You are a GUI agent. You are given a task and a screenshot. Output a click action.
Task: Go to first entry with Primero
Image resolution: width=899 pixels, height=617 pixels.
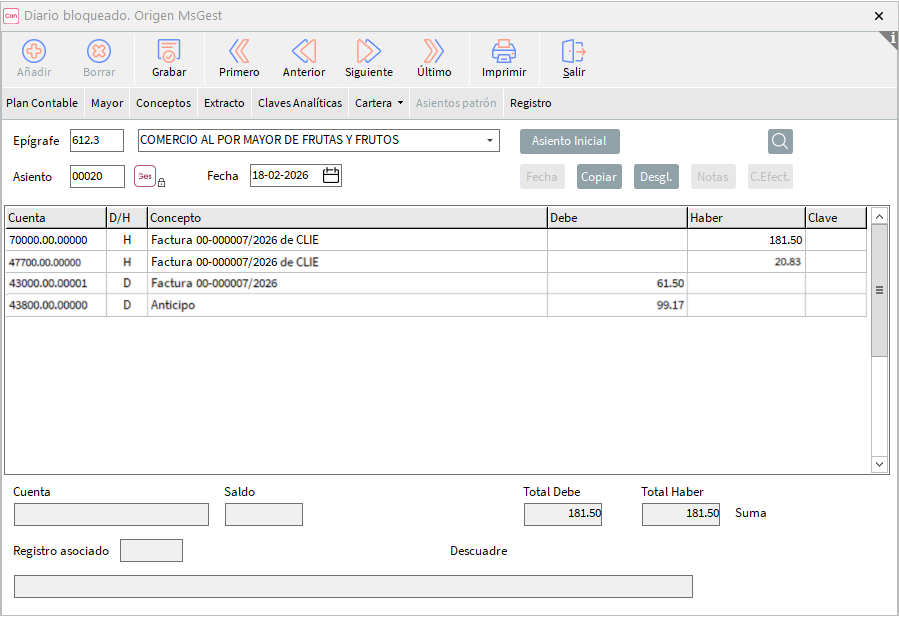click(239, 52)
